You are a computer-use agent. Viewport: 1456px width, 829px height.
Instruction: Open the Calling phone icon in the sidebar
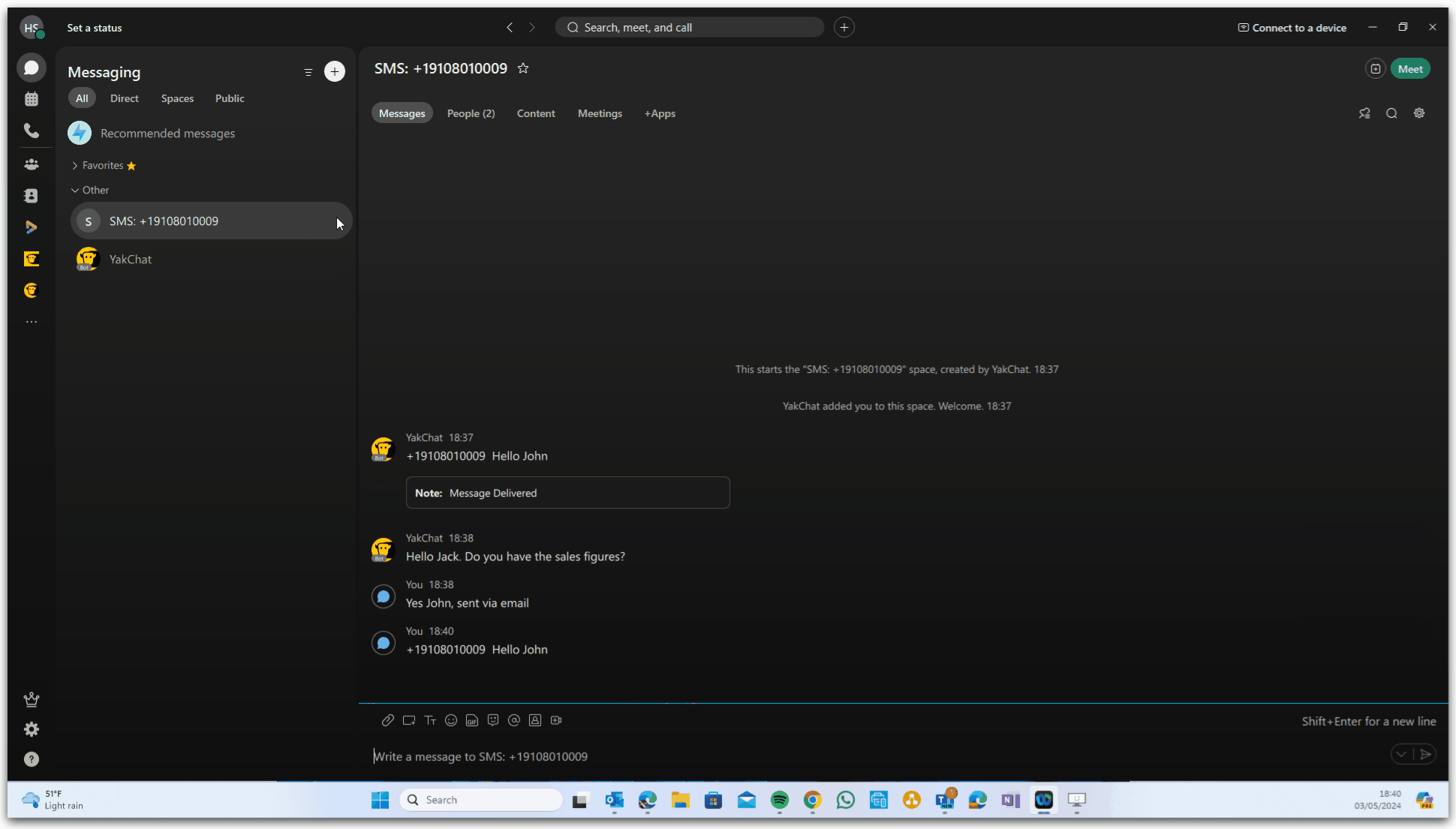pyautogui.click(x=32, y=131)
